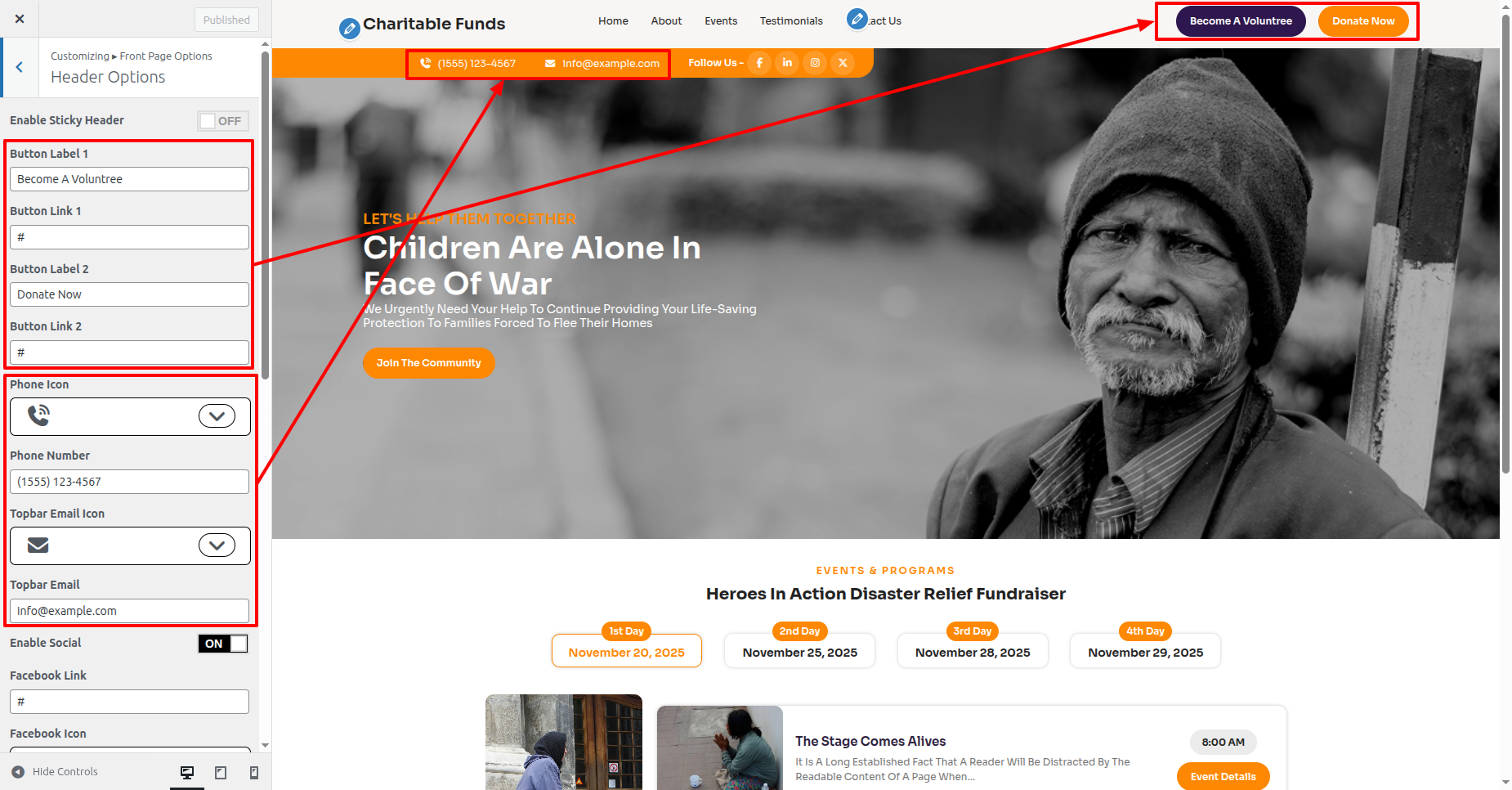This screenshot has height=790, width=1512.
Task: Click the Donate Now header button
Action: click(1363, 21)
